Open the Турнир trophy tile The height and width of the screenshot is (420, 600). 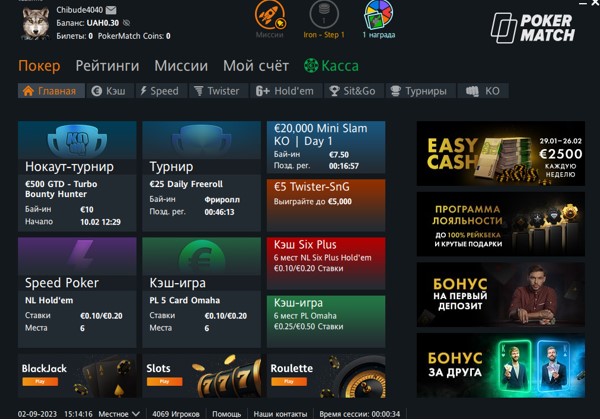(x=202, y=140)
